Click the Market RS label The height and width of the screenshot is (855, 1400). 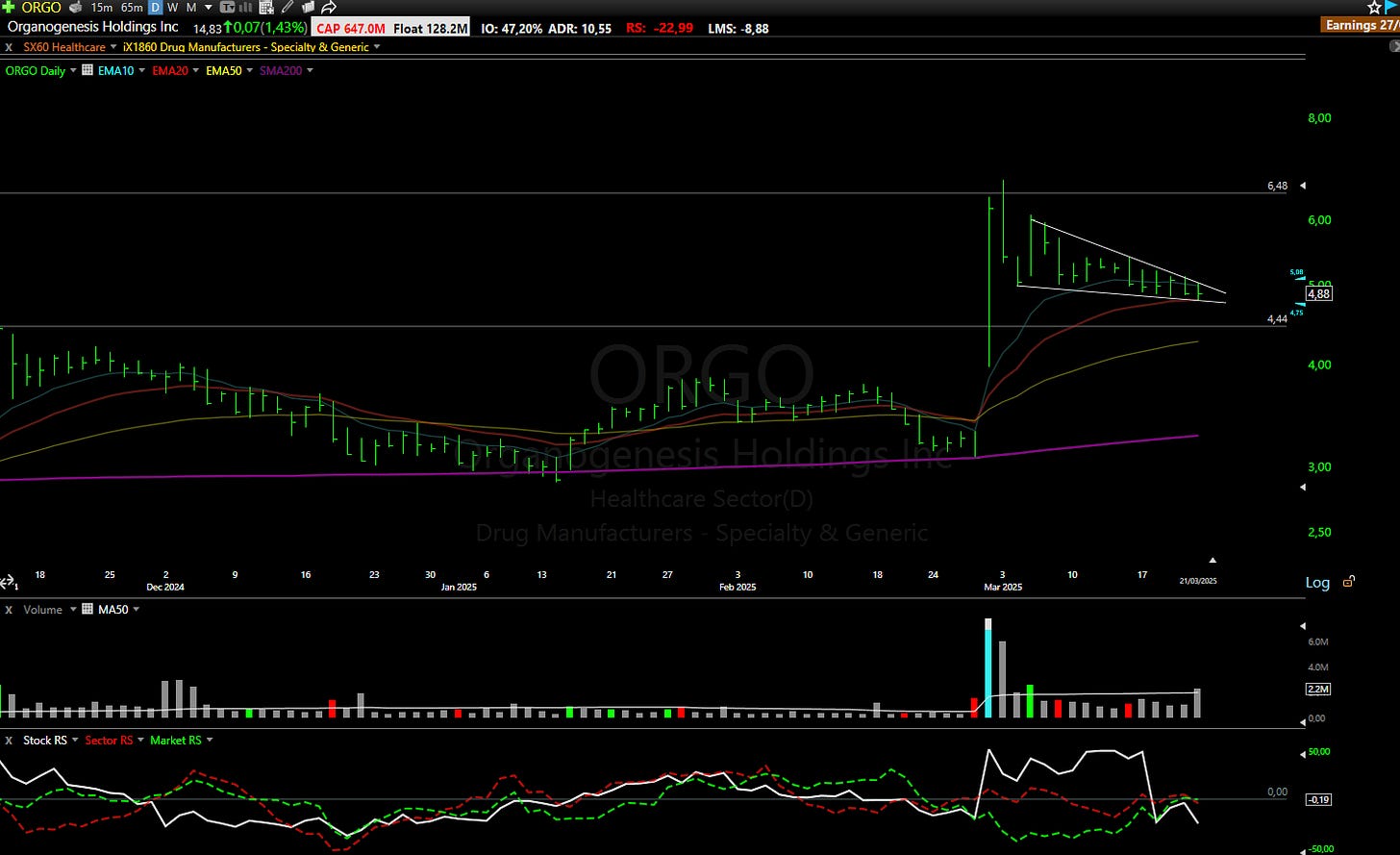point(175,741)
